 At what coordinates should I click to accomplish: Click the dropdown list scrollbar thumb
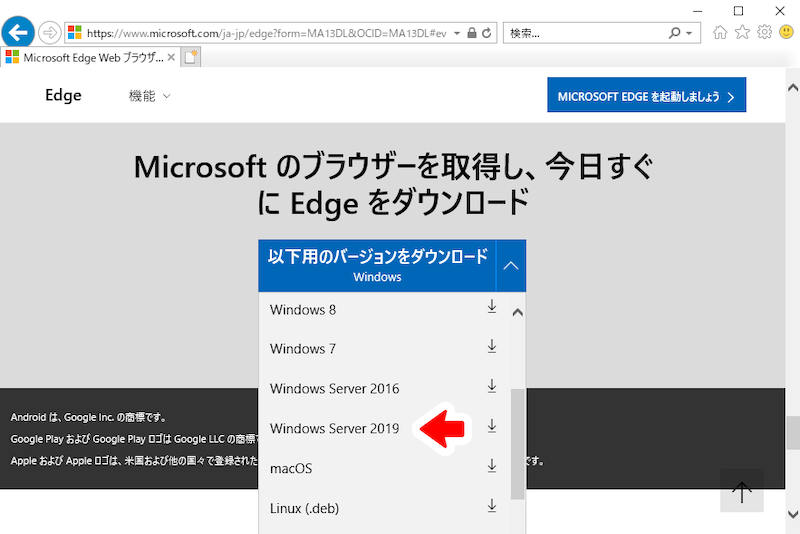(517, 444)
